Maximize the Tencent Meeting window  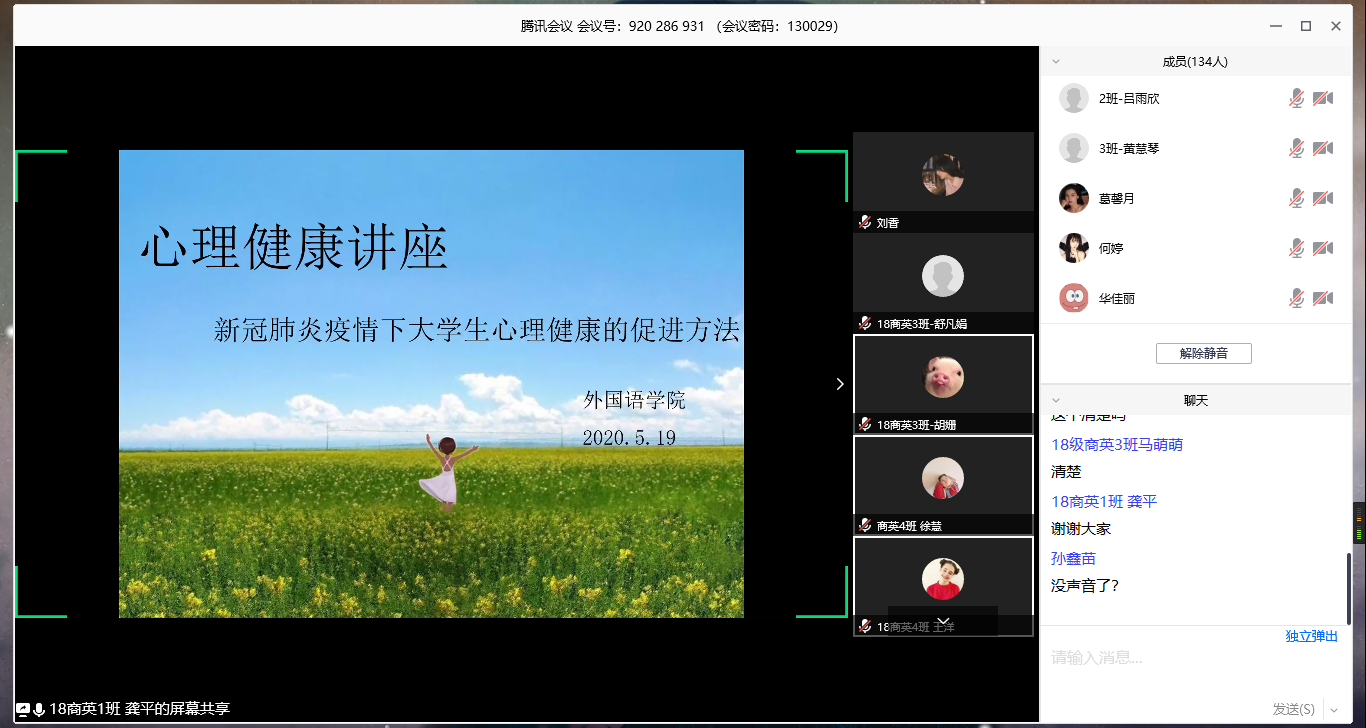tap(1306, 26)
